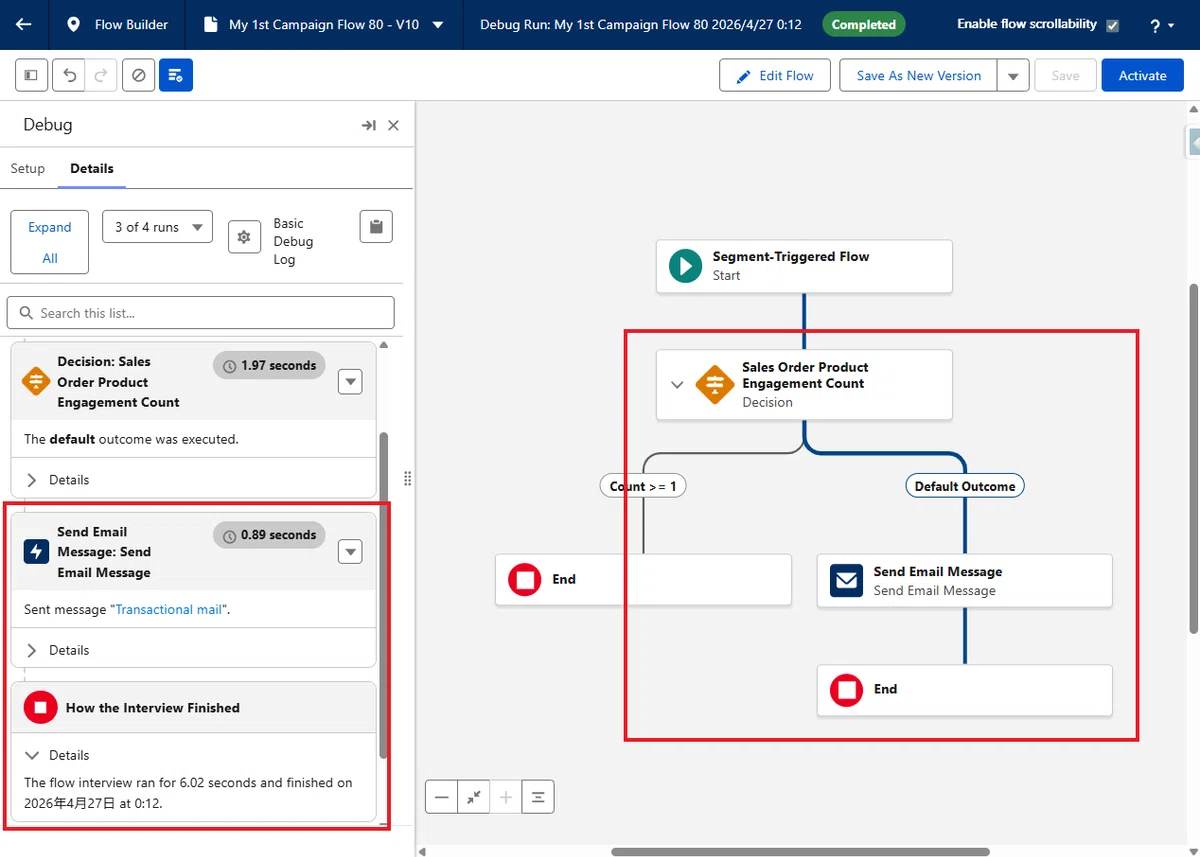Click the Send Email Message envelope icon on canvas
Viewport: 1200px width, 857px height.
(x=846, y=580)
